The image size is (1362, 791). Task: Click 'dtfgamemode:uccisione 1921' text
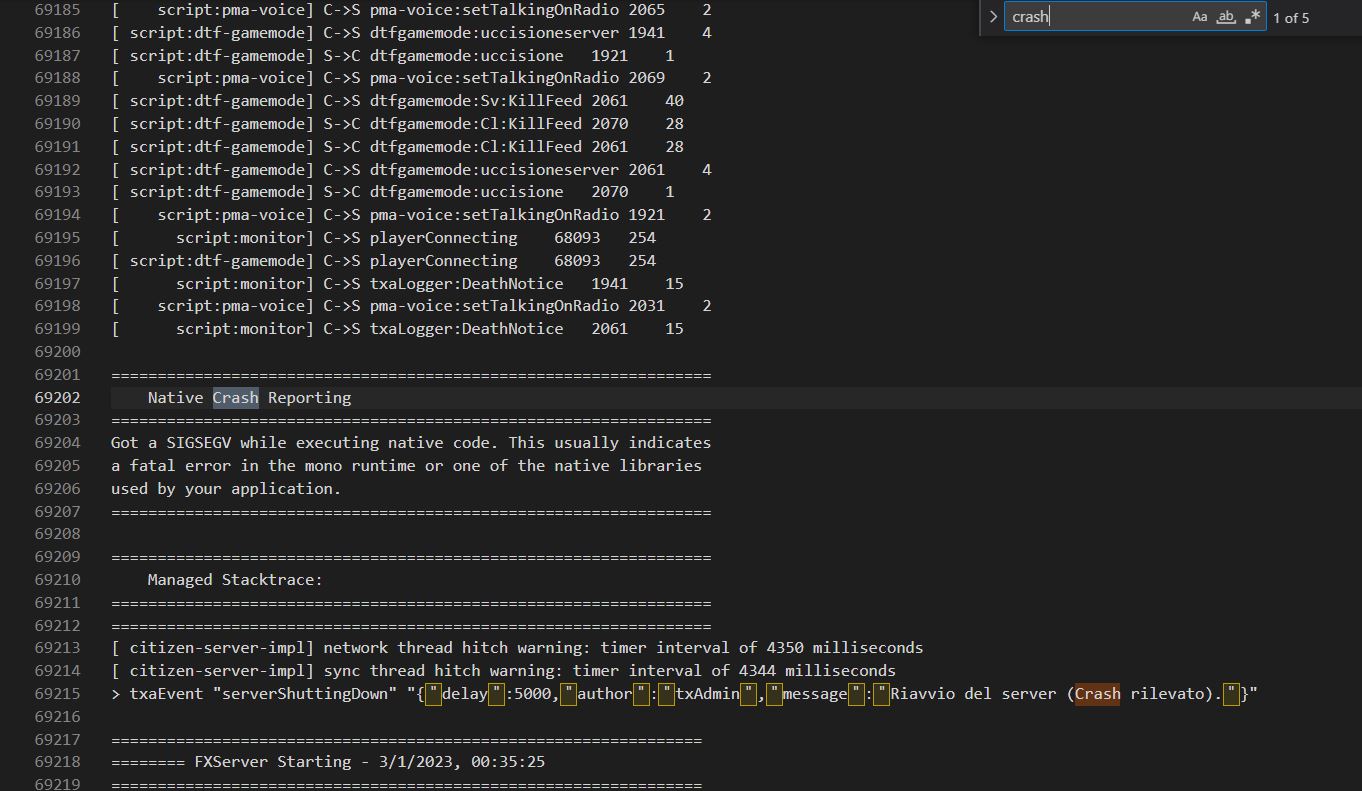click(x=499, y=55)
